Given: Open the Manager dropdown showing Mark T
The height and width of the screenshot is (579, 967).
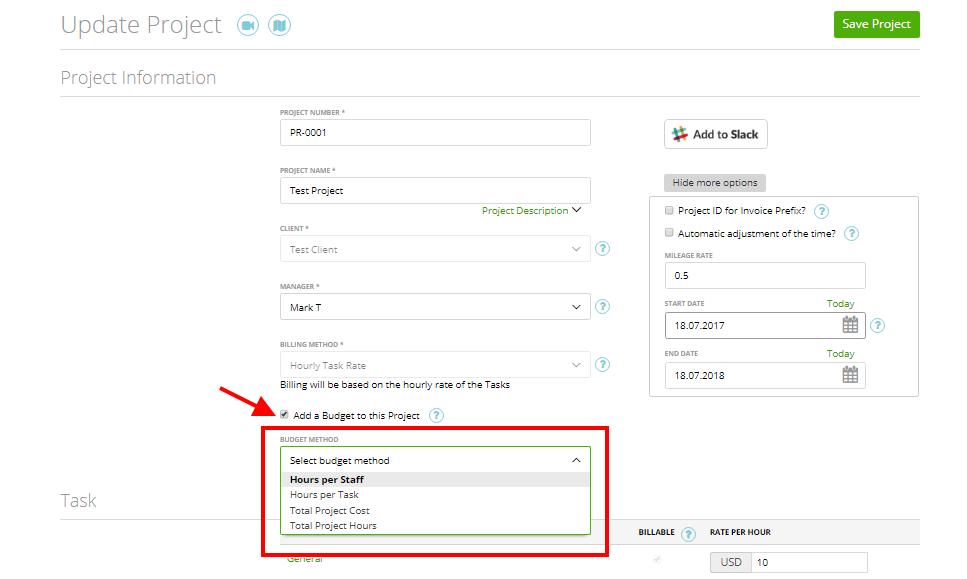Looking at the screenshot, I should pyautogui.click(x=435, y=307).
